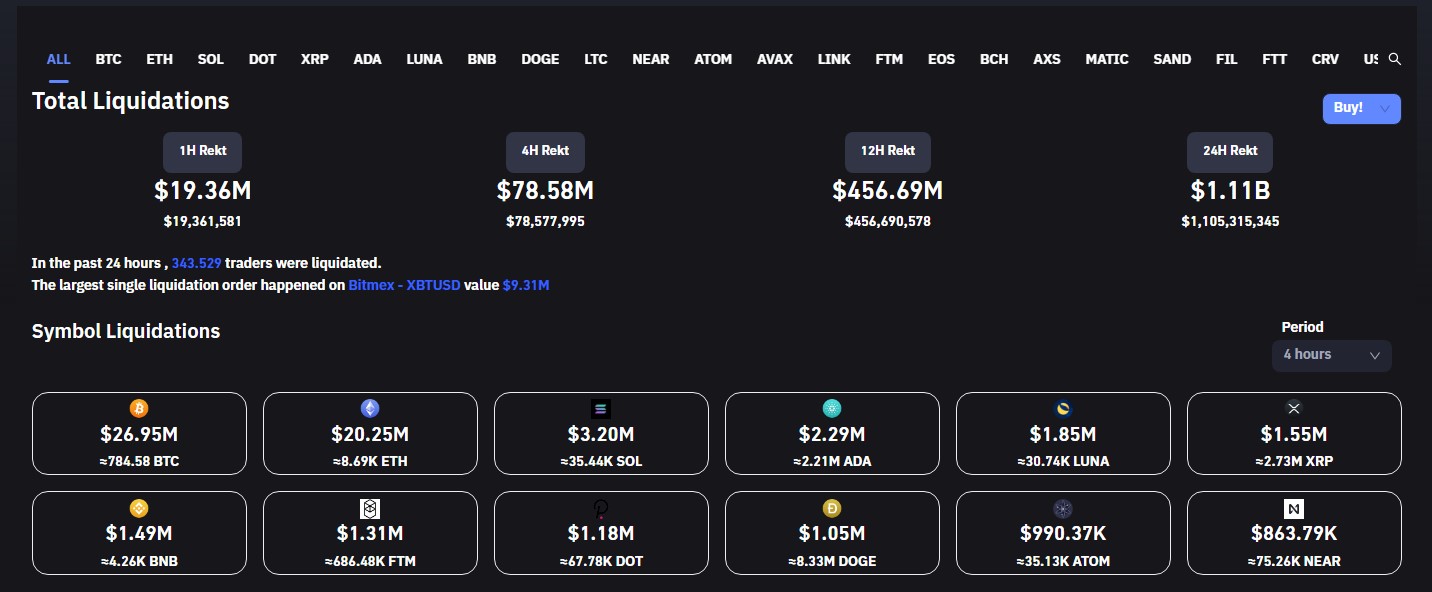Open the Bitmex - XBTUSD link

pyautogui.click(x=404, y=285)
